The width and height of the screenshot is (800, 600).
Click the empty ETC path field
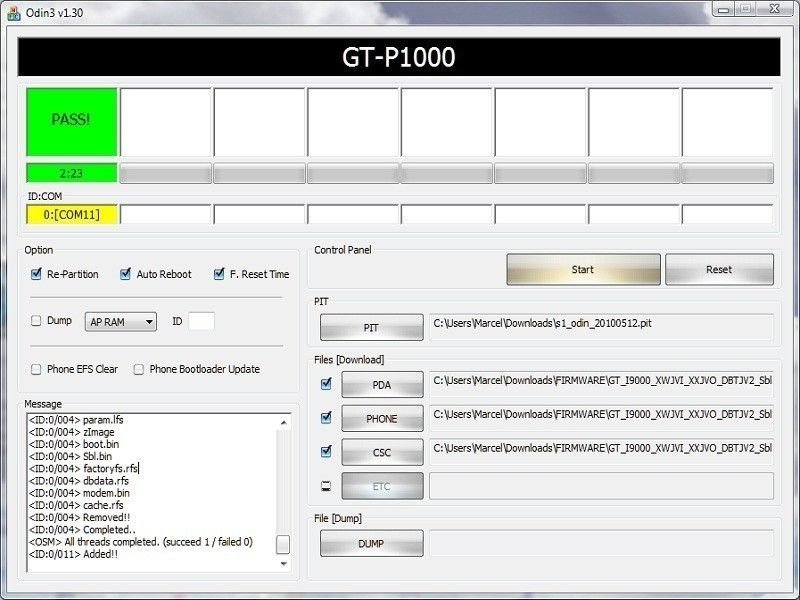601,486
